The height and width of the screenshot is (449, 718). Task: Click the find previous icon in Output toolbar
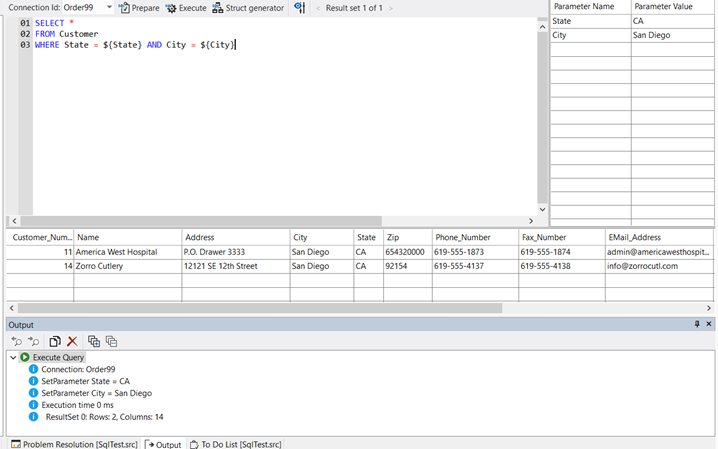(x=16, y=341)
